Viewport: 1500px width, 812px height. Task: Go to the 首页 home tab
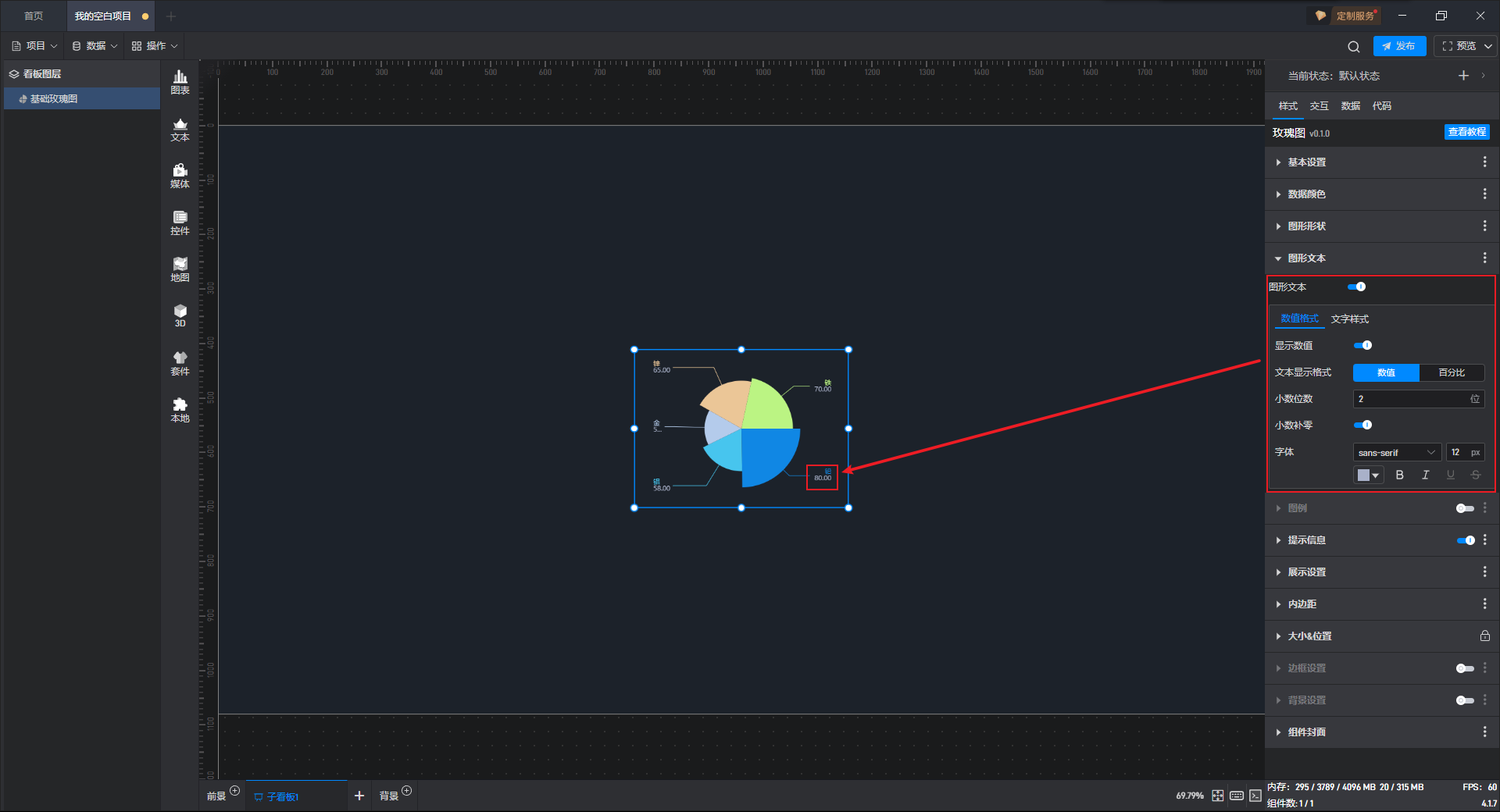[34, 16]
